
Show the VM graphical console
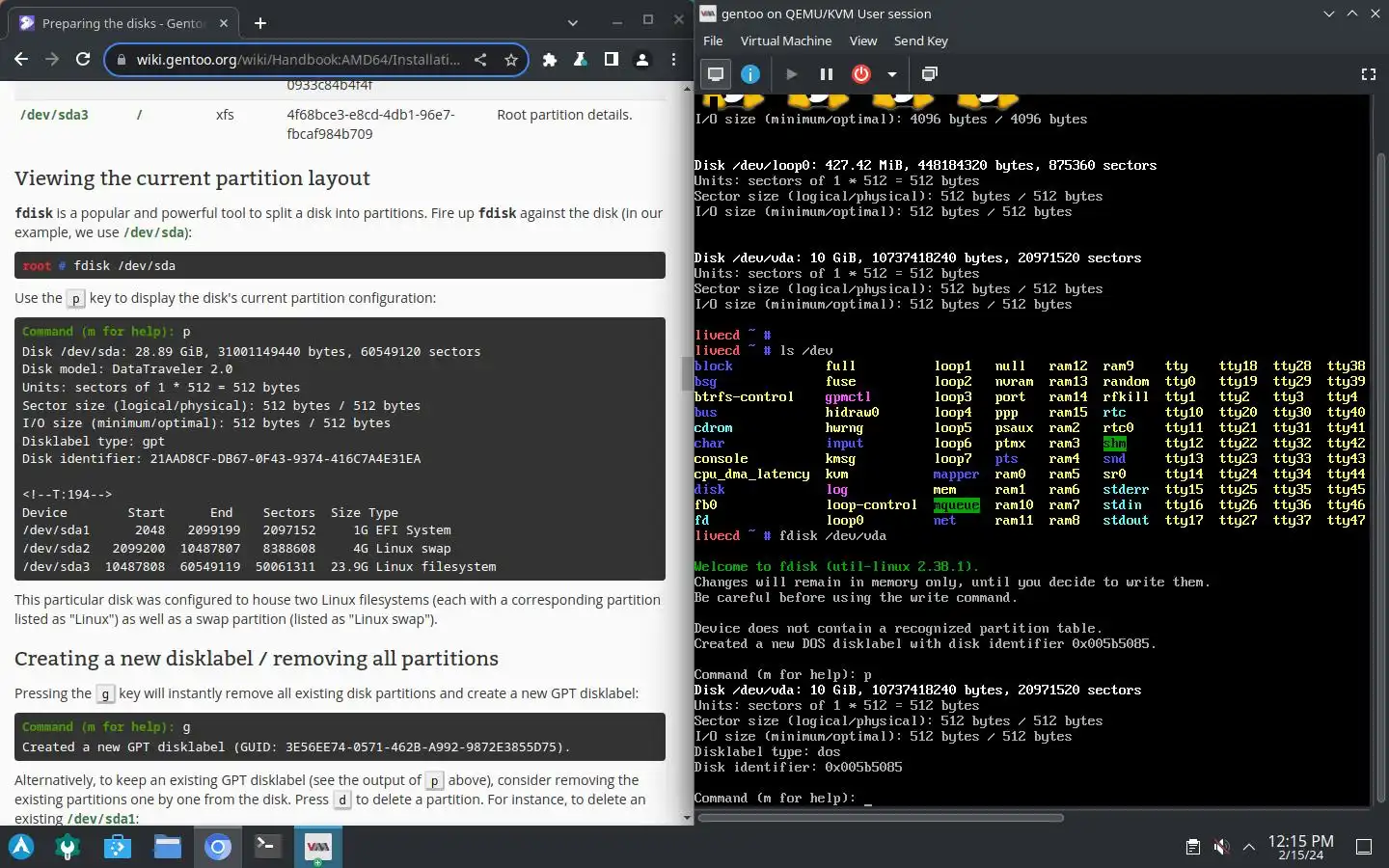click(716, 74)
